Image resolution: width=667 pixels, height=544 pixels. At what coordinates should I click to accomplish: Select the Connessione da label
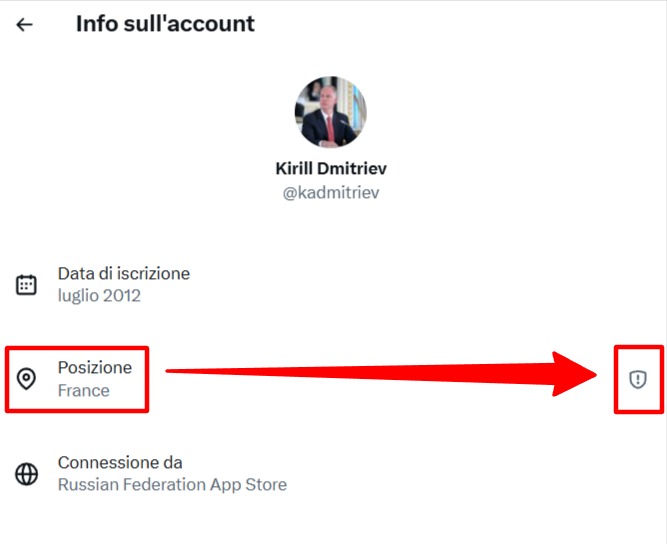pyautogui.click(x=120, y=462)
